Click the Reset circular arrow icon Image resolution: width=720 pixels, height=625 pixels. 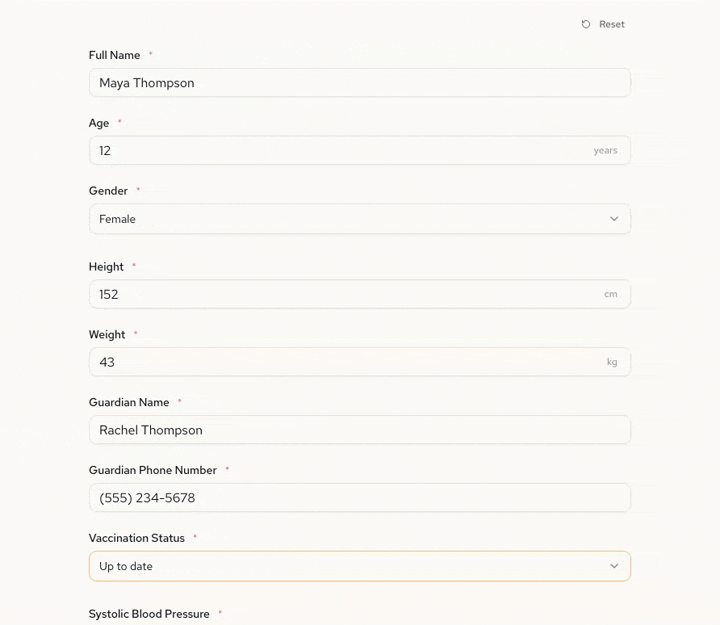click(x=586, y=24)
